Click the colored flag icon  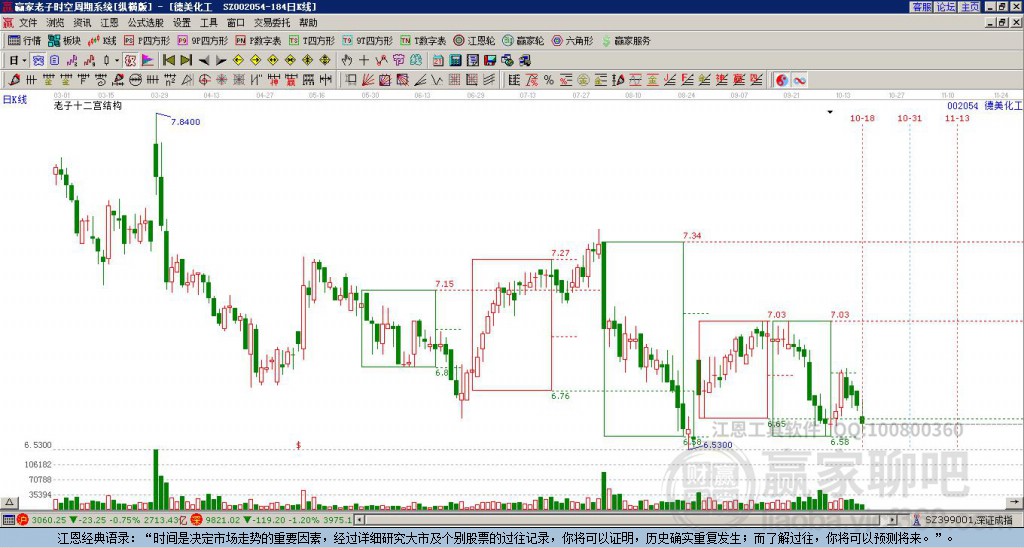[148, 60]
